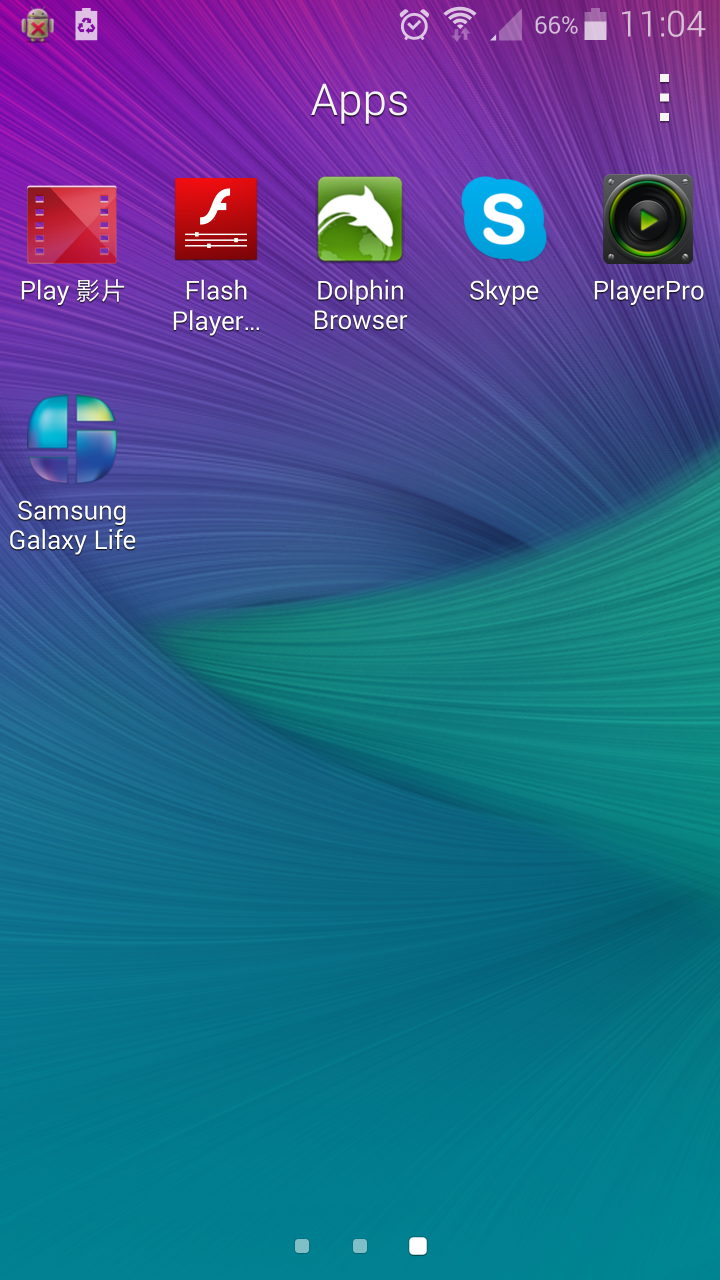Tap the Wi-Fi status icon
This screenshot has width=720, height=1280.
[460, 24]
